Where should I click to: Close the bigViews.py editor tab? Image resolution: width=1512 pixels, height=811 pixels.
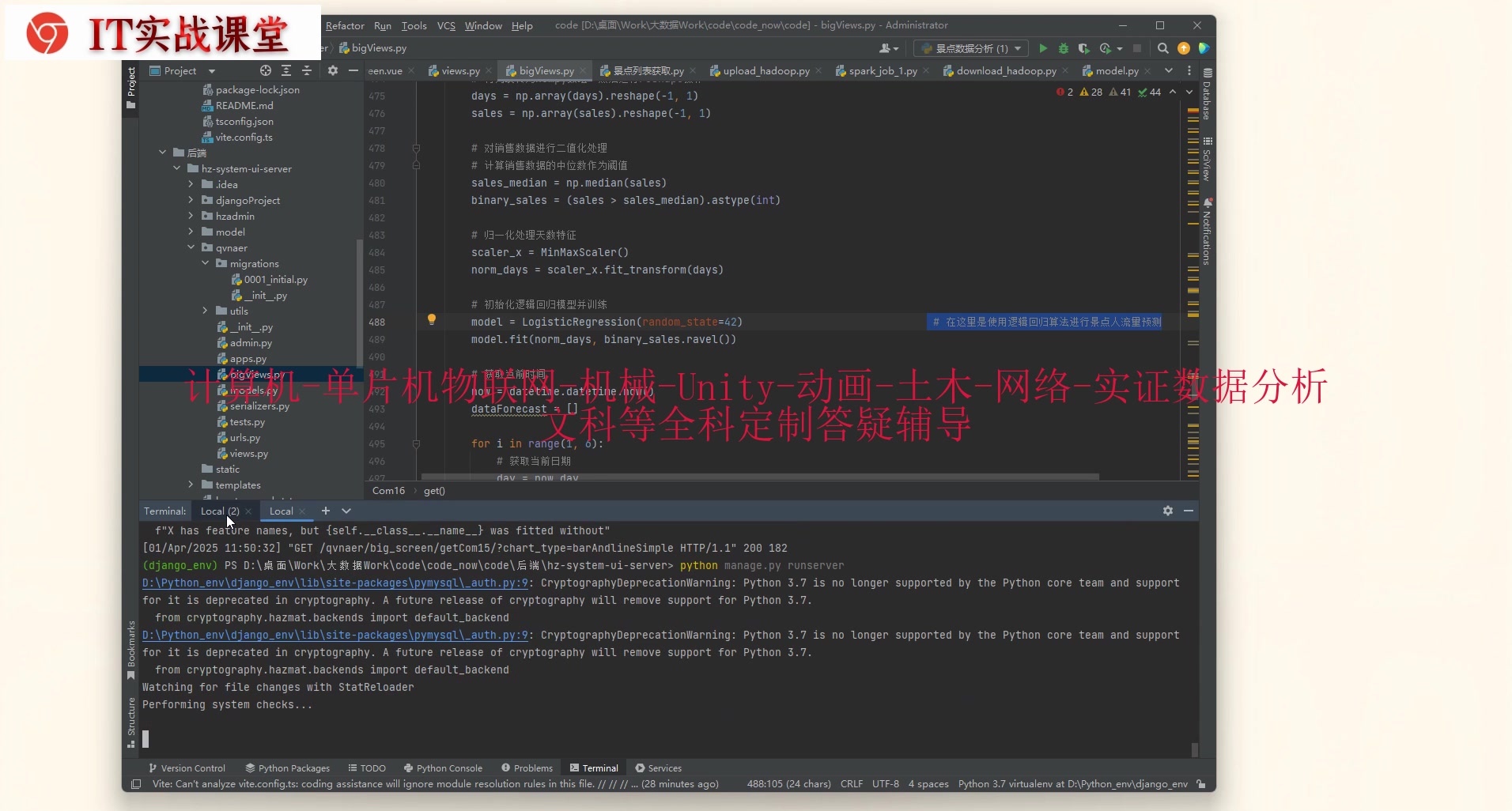click(x=583, y=70)
